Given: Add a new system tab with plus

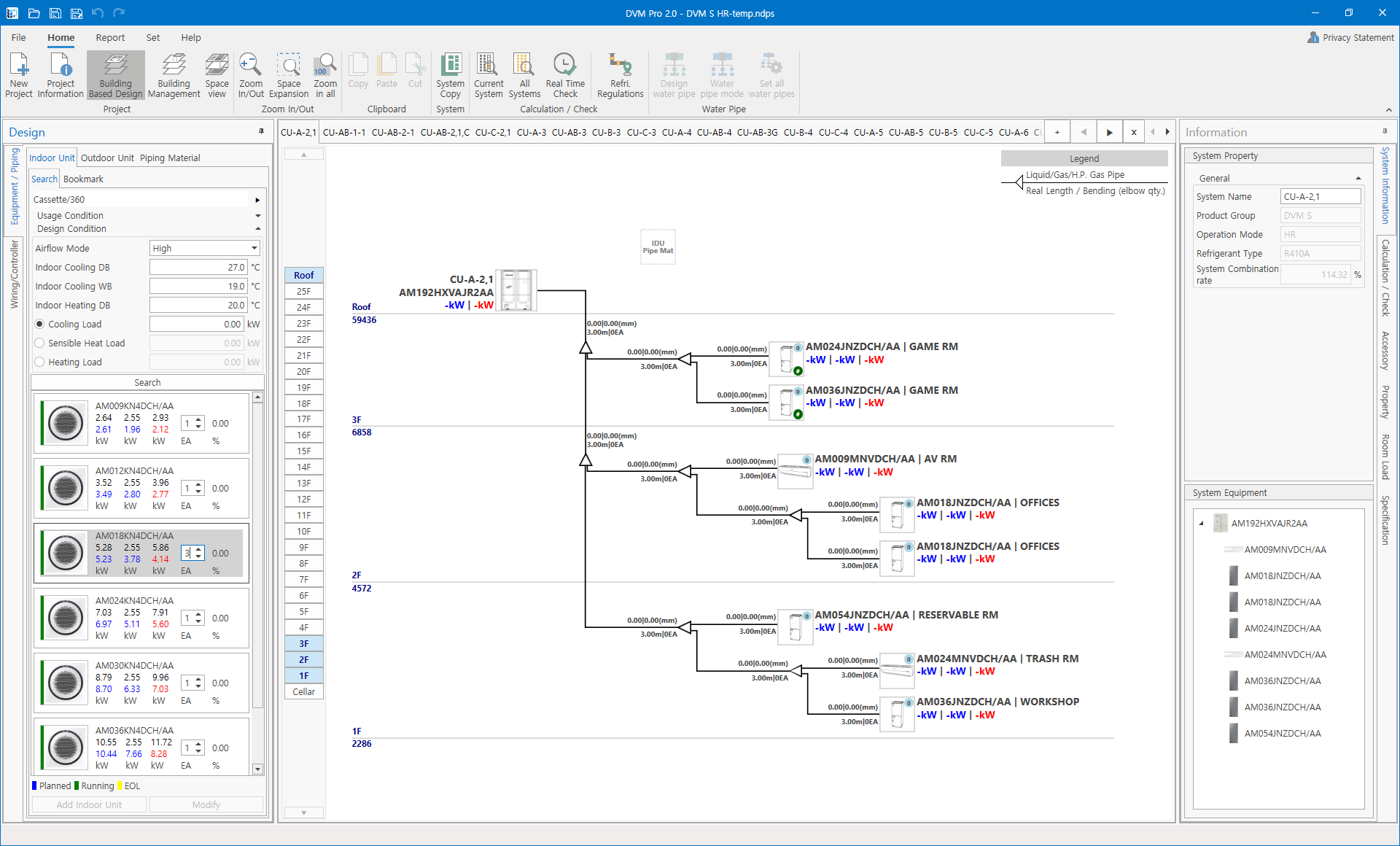Looking at the screenshot, I should click(1057, 132).
